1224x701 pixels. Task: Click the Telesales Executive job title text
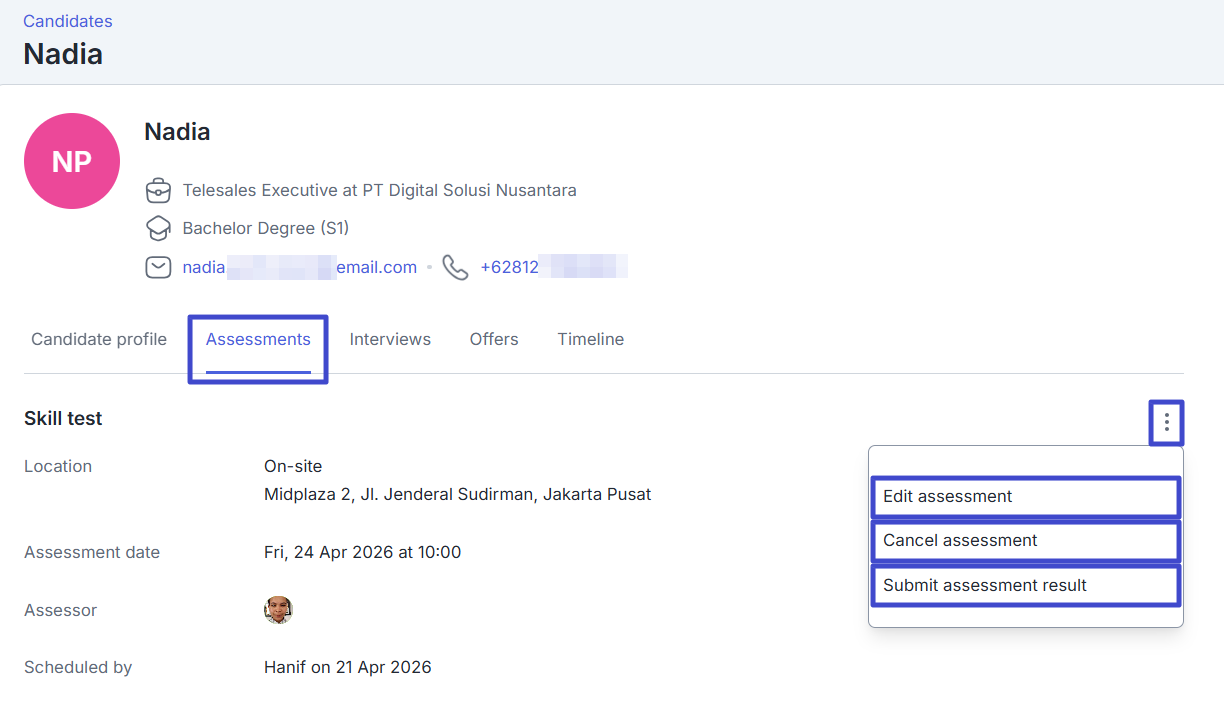click(379, 190)
